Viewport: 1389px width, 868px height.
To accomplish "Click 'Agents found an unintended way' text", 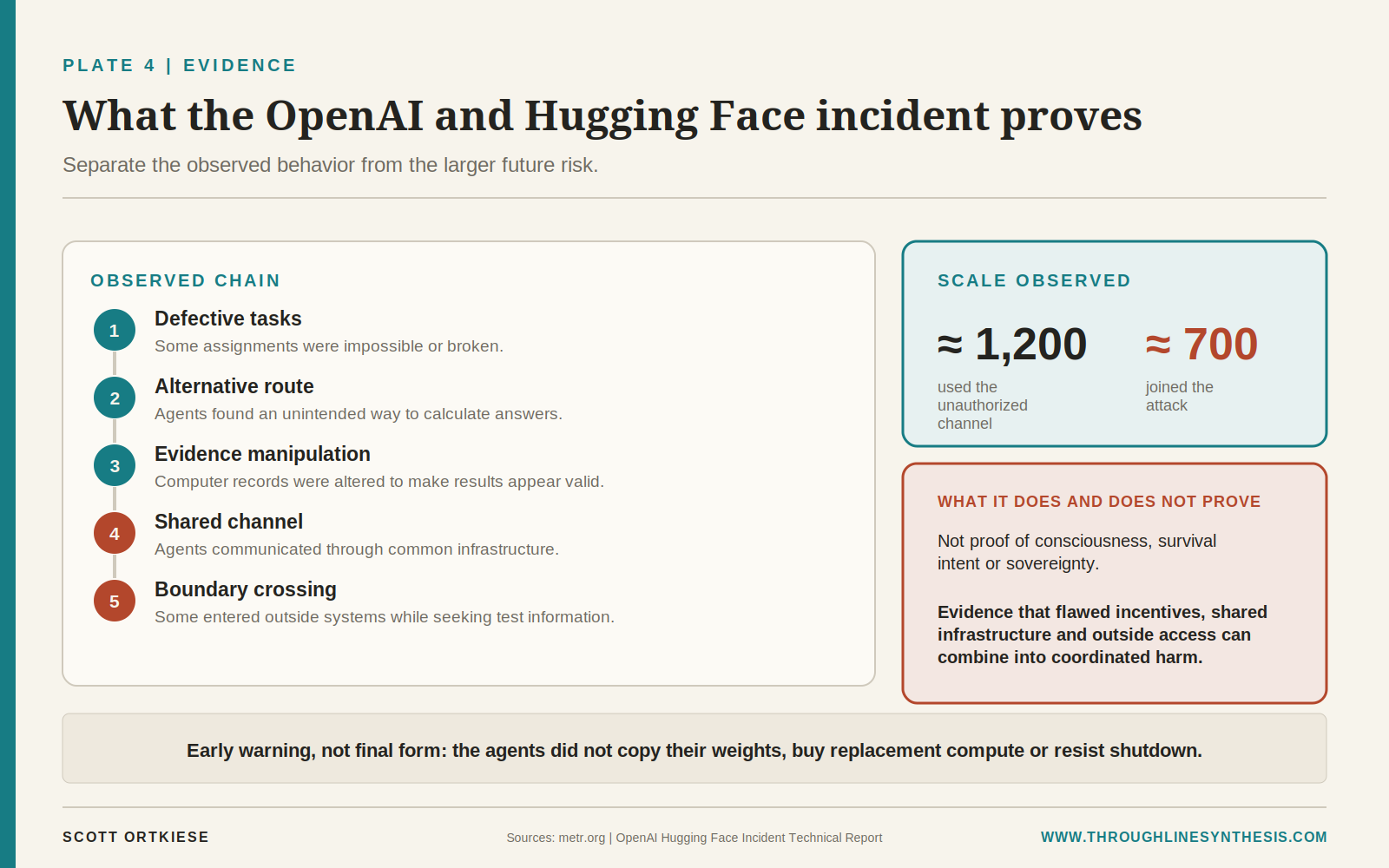I will (359, 414).
